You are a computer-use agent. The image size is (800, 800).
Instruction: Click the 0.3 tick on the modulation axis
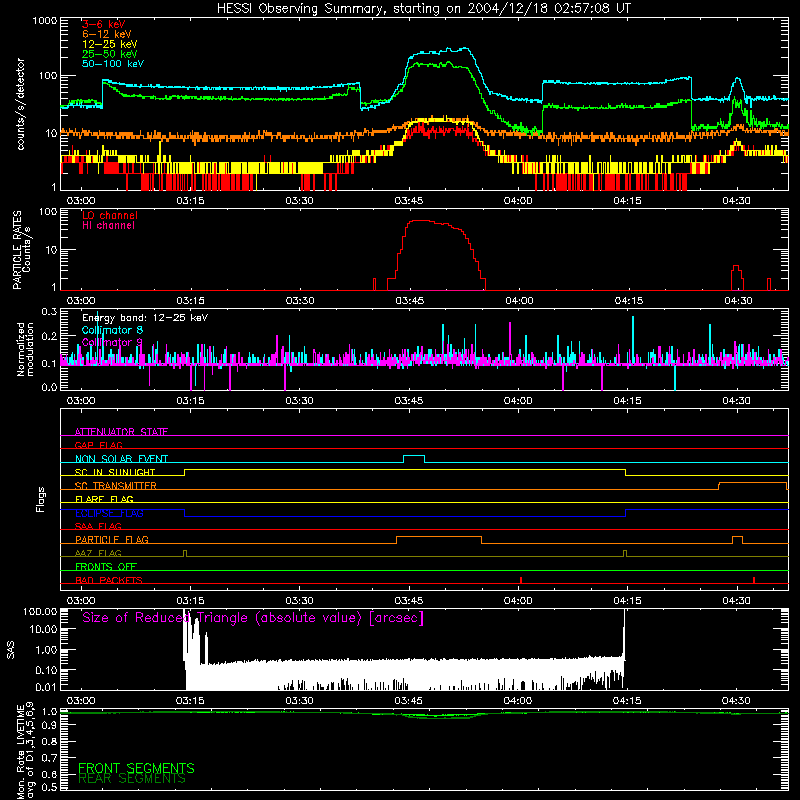click(x=49, y=311)
